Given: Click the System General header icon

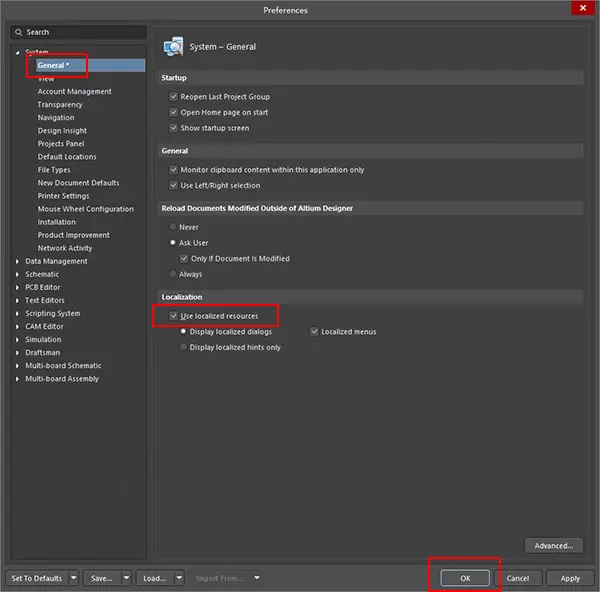Looking at the screenshot, I should [172, 46].
